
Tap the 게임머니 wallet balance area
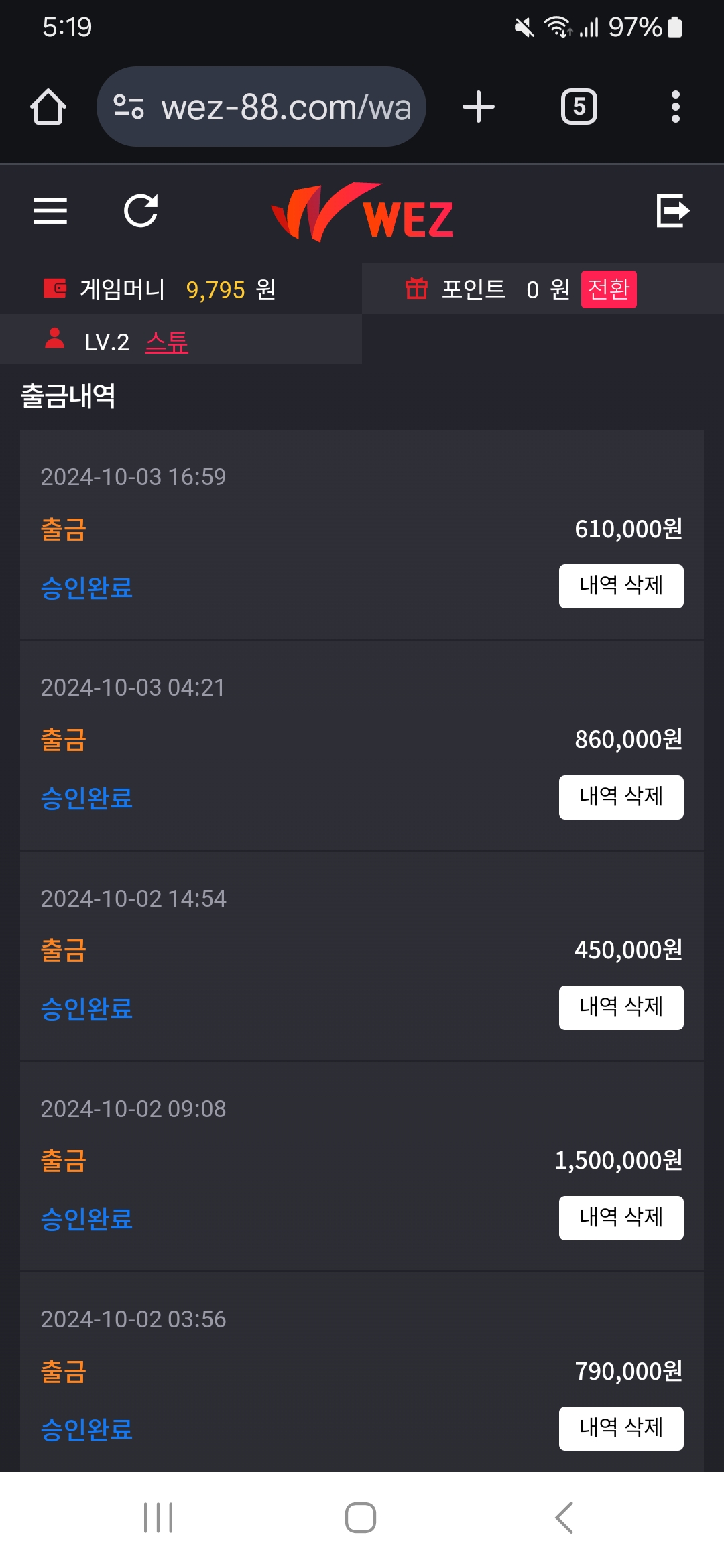(x=178, y=289)
